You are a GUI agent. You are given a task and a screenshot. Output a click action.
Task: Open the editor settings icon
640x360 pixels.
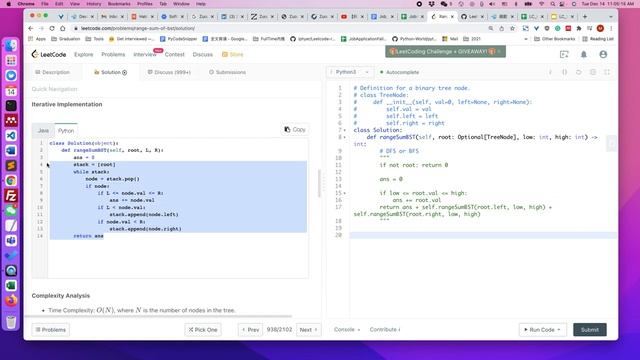593,72
